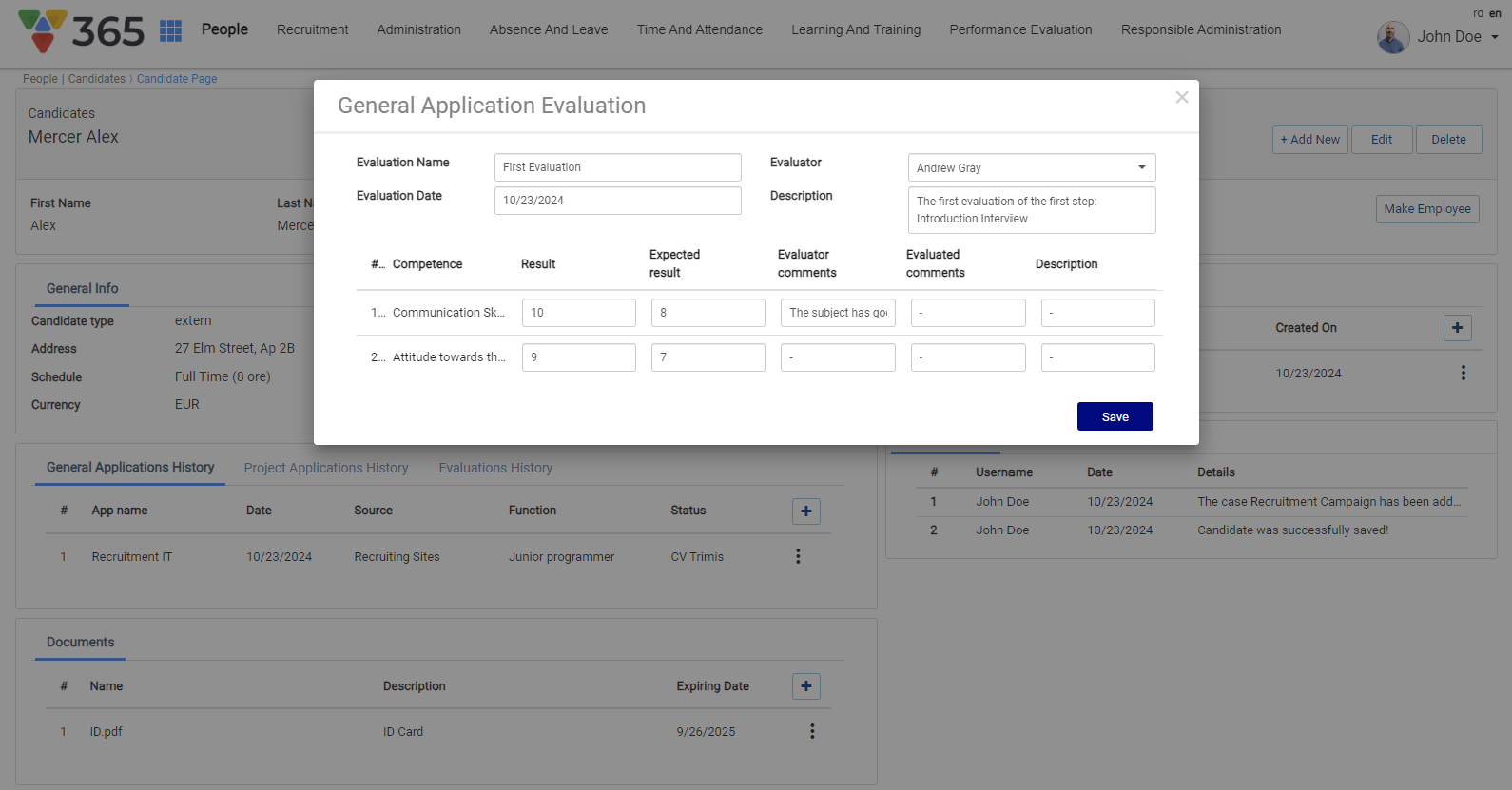Image resolution: width=1512 pixels, height=790 pixels.
Task: Save the evaluation form
Action: click(x=1115, y=416)
